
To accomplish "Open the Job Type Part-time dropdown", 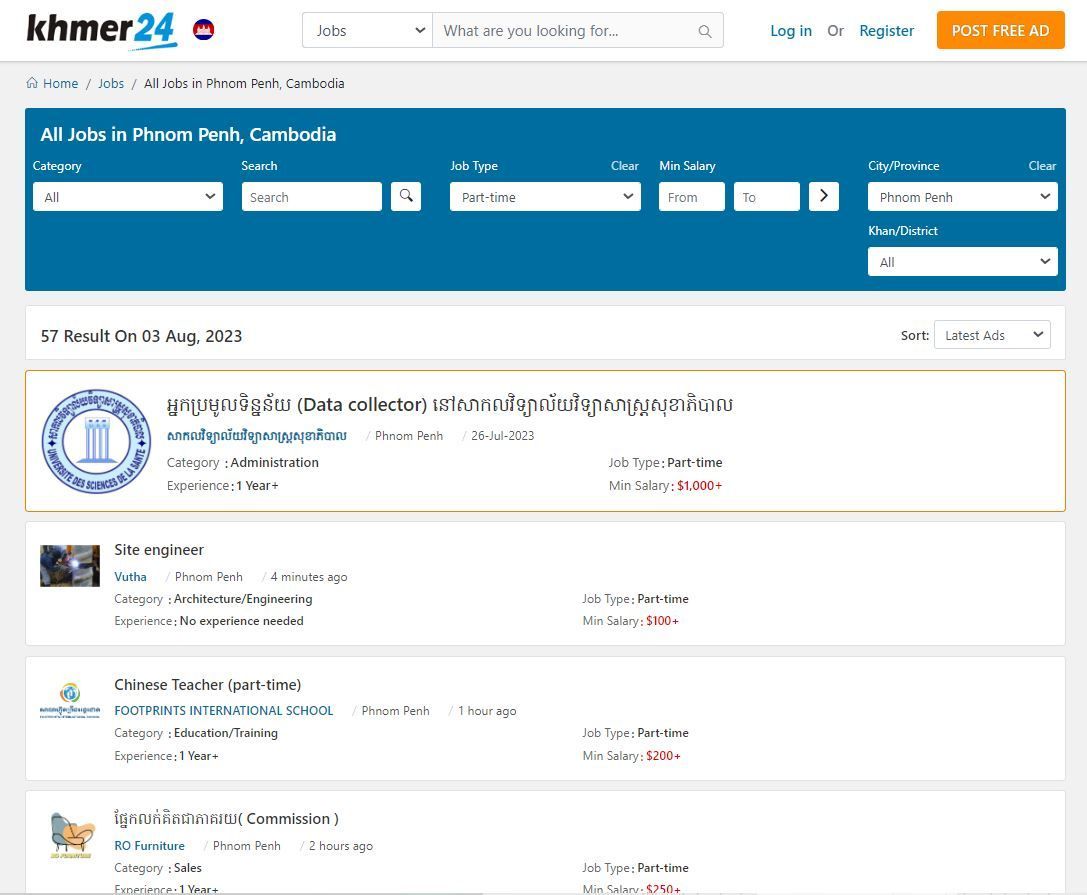I will (x=545, y=197).
